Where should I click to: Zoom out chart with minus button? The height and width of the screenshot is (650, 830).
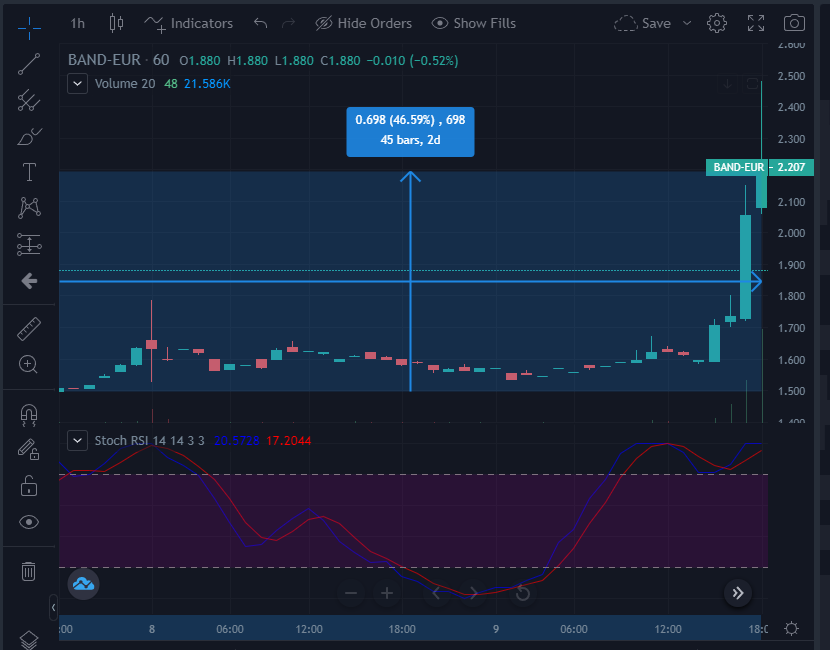pos(350,593)
